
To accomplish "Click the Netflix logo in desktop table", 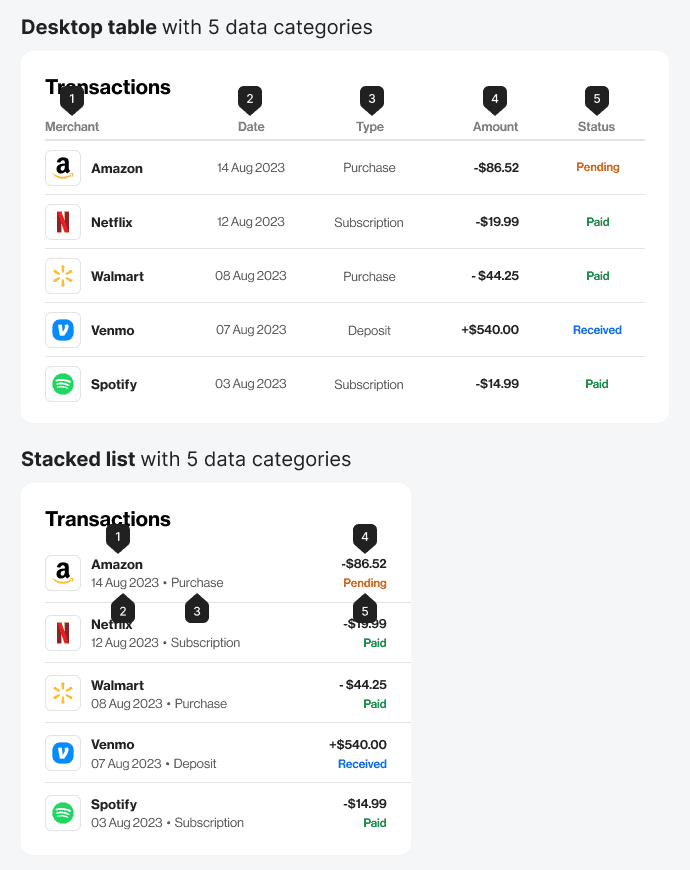I will tap(63, 222).
